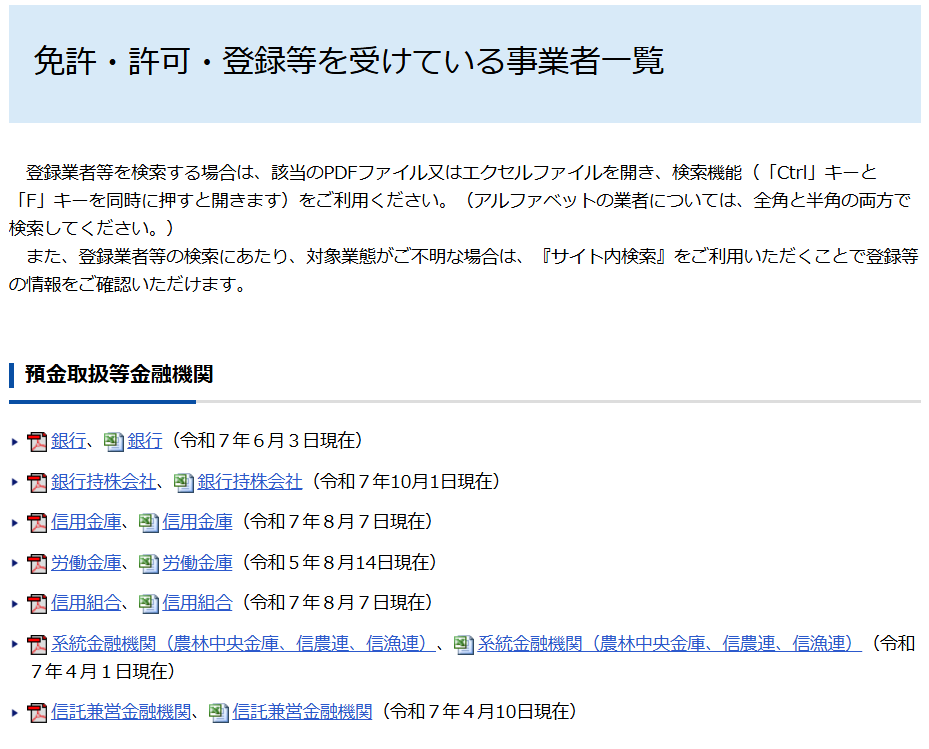Screen dimensions: 929x749
Task: Click the Excel icon for 信託兼営金融機関
Action: (219, 713)
